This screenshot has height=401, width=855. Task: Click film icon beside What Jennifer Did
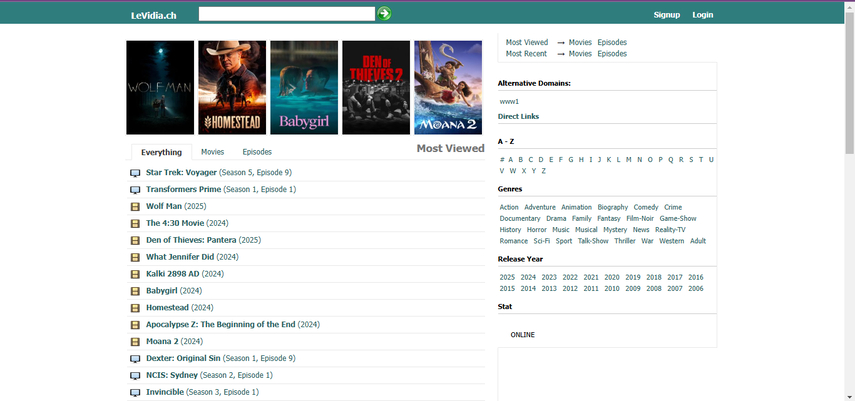pos(135,258)
